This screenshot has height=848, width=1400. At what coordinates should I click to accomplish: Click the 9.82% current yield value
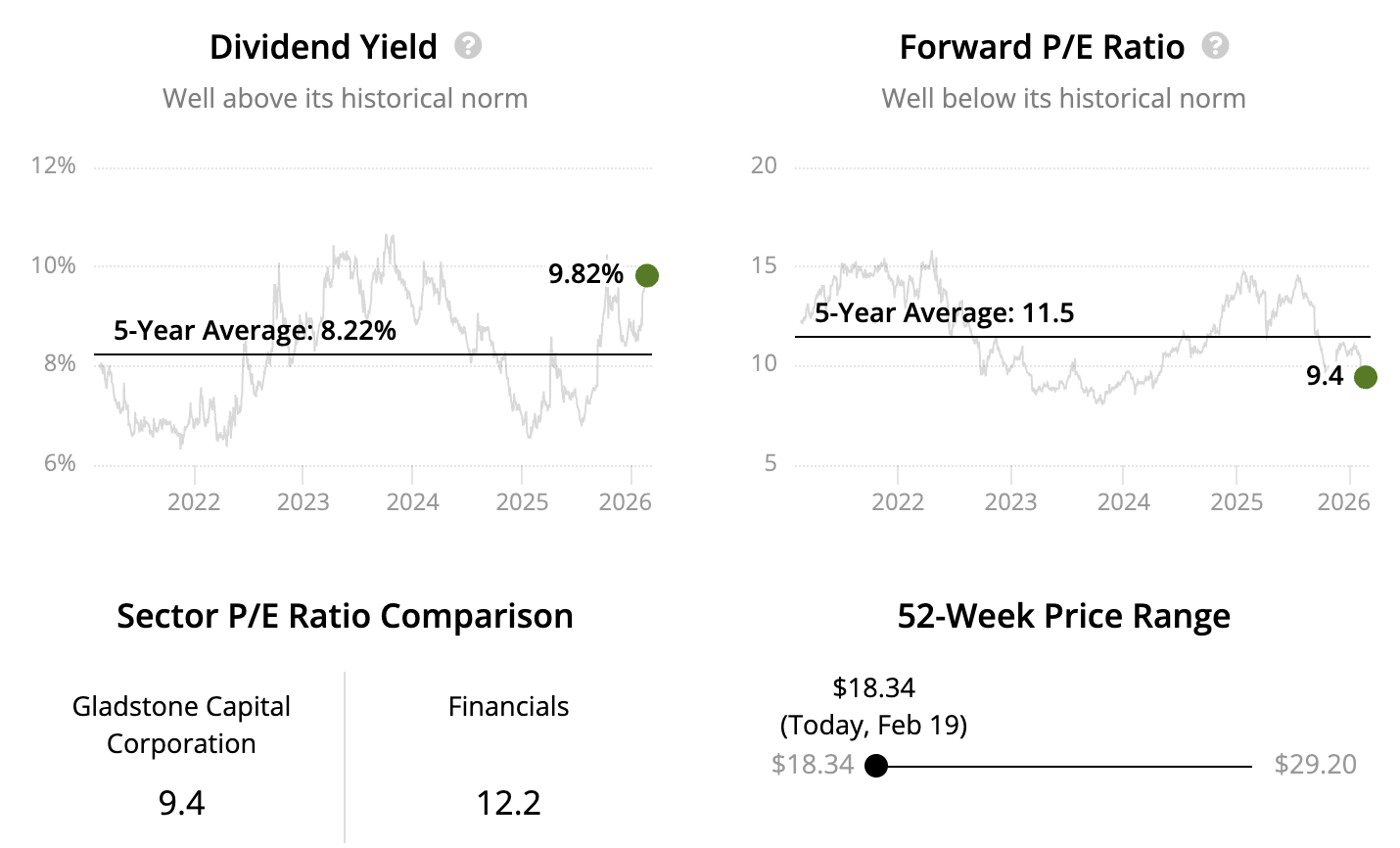tap(585, 274)
